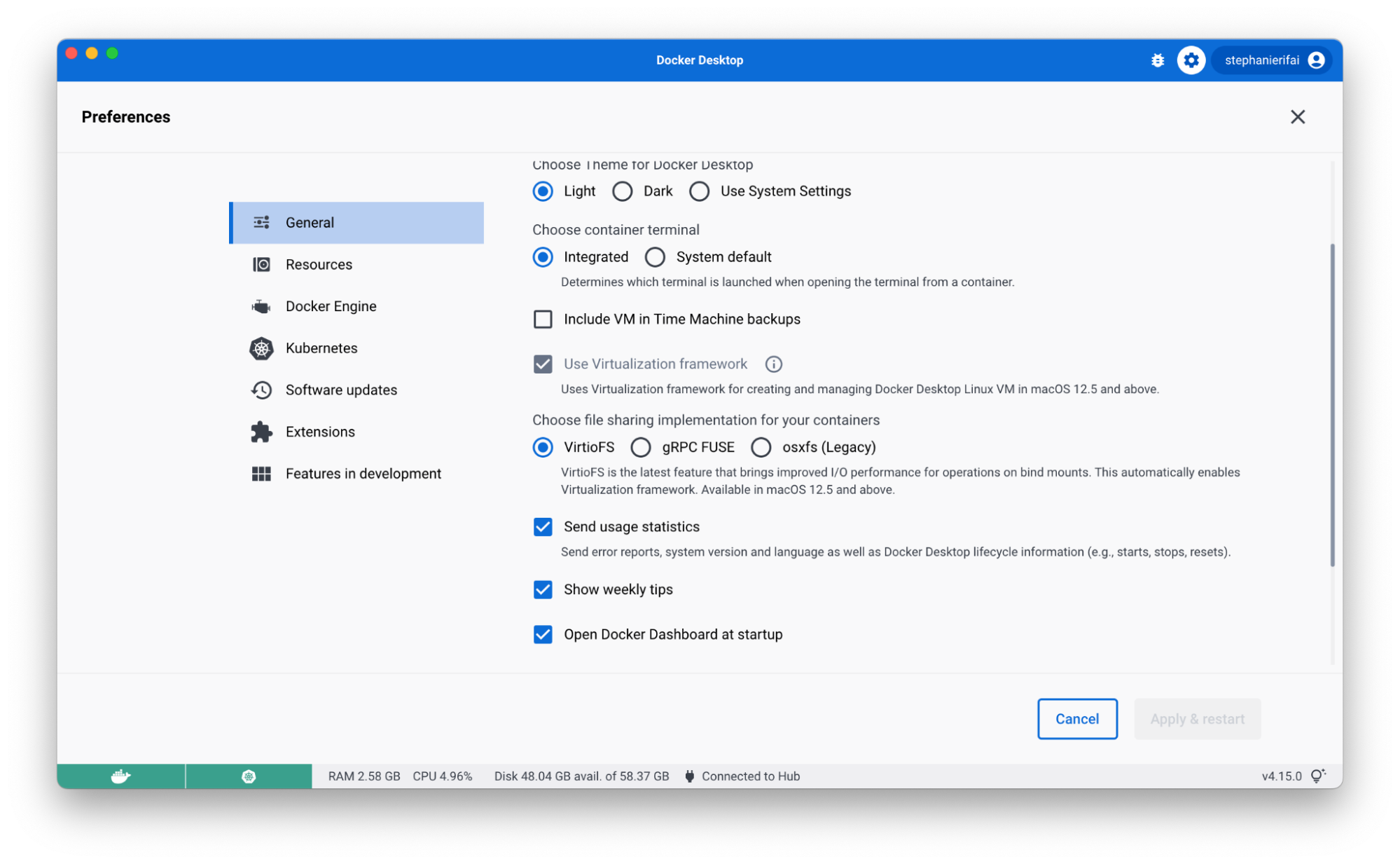
Task: Disable Show weekly tips checkbox
Action: (543, 589)
